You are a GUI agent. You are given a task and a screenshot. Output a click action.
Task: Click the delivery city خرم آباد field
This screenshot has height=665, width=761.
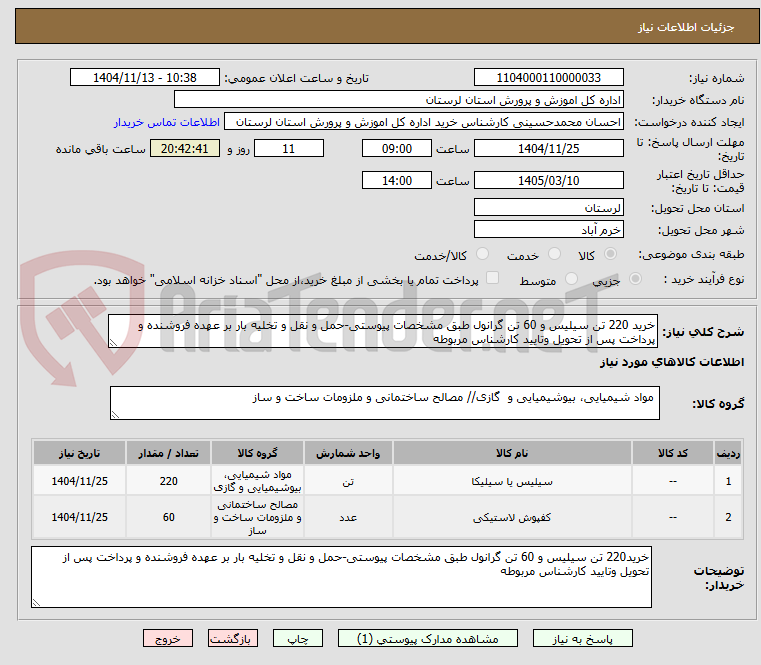point(548,230)
